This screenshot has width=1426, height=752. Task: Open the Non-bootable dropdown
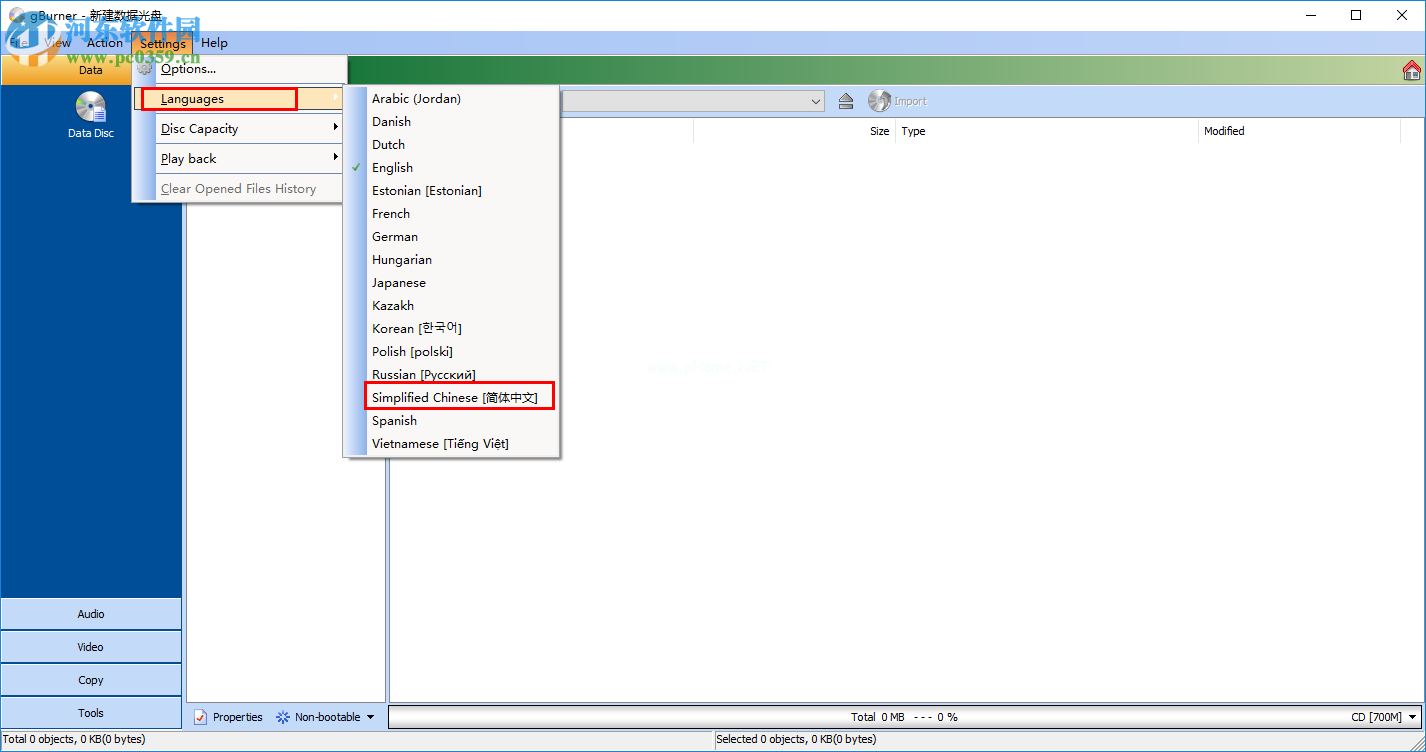click(325, 717)
